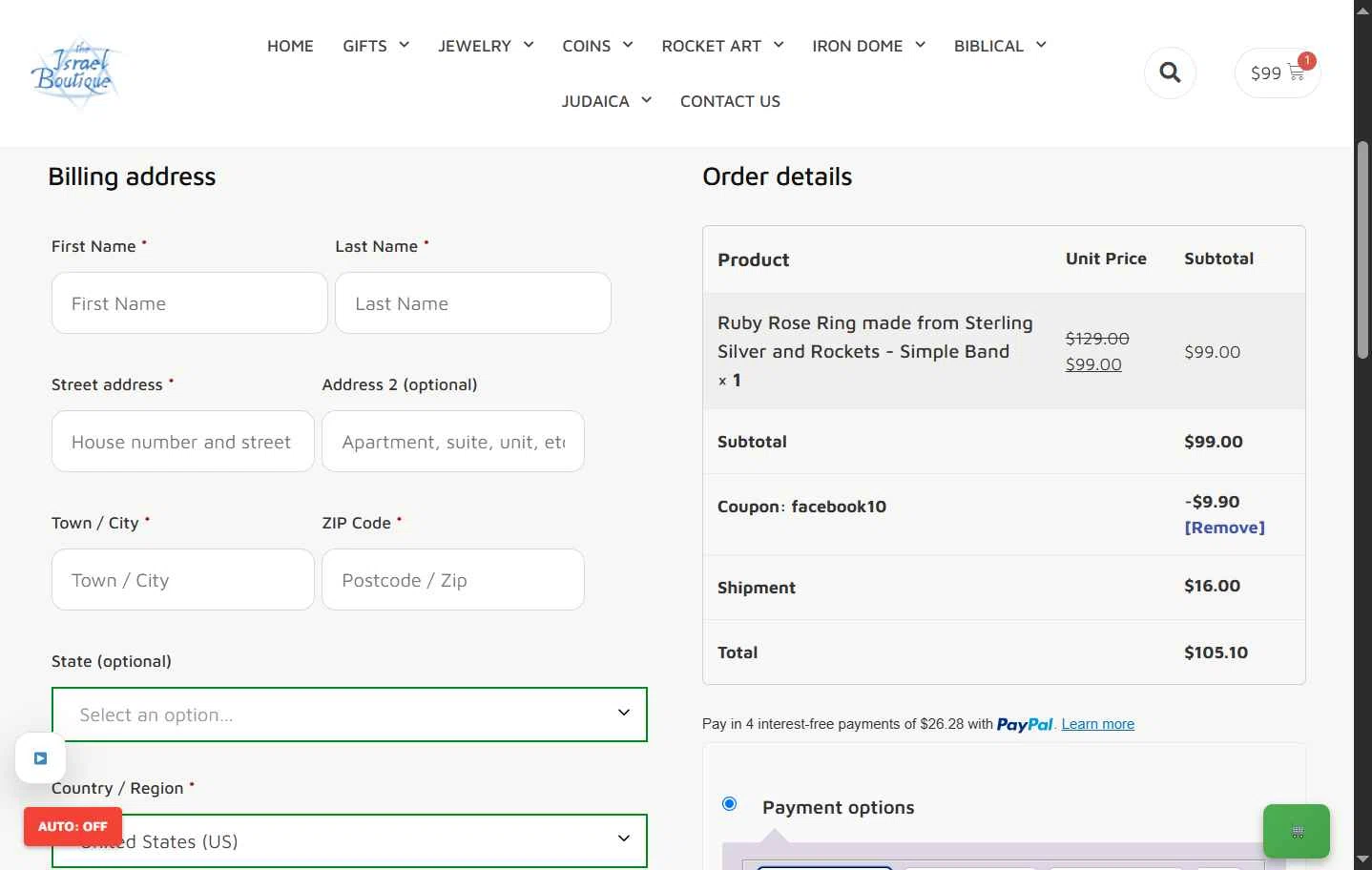Viewport: 1372px width, 870px height.
Task: Go to the HOME menu item
Action: (x=290, y=46)
